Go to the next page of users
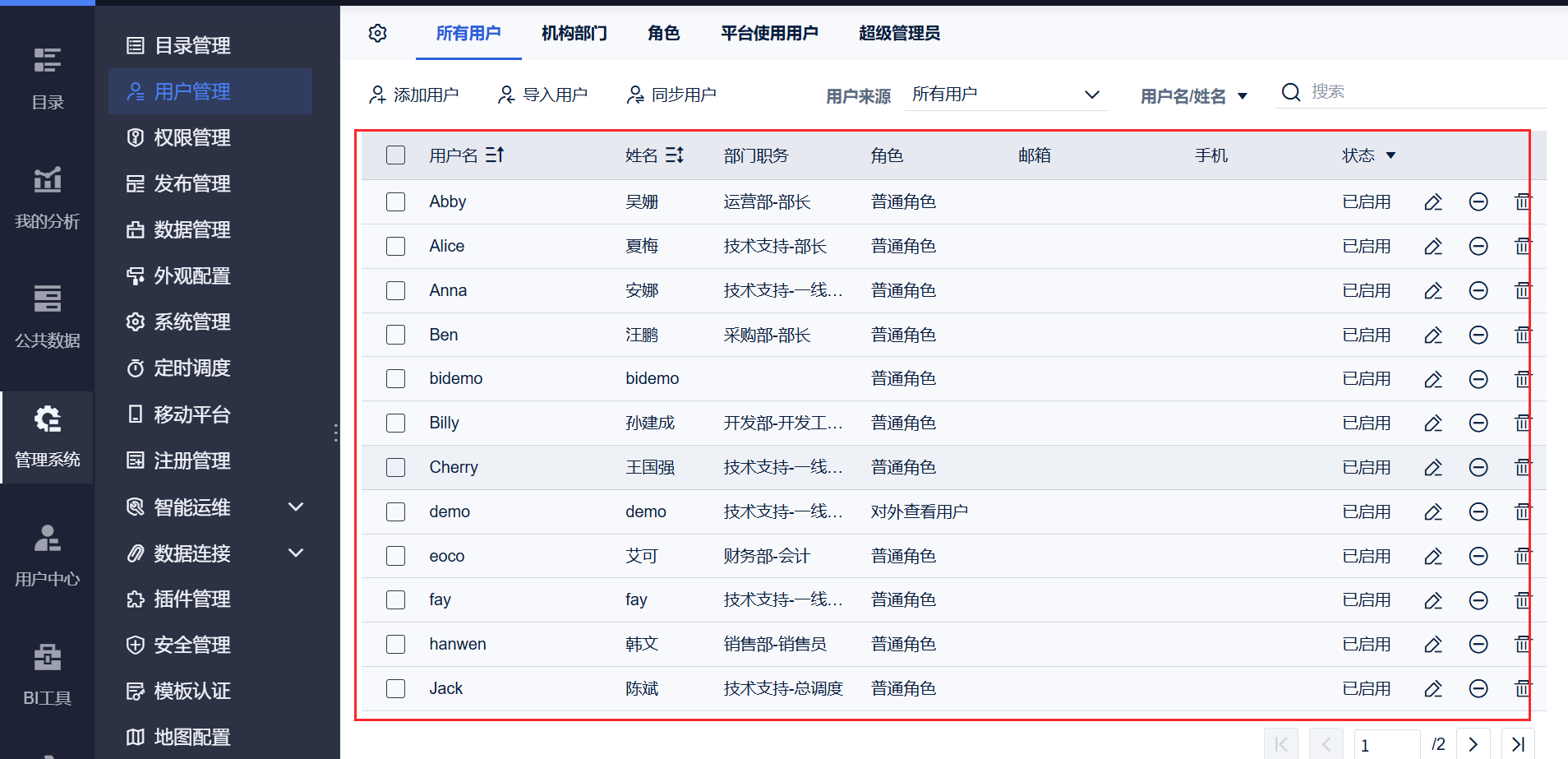The height and width of the screenshot is (759, 1568). click(1473, 744)
